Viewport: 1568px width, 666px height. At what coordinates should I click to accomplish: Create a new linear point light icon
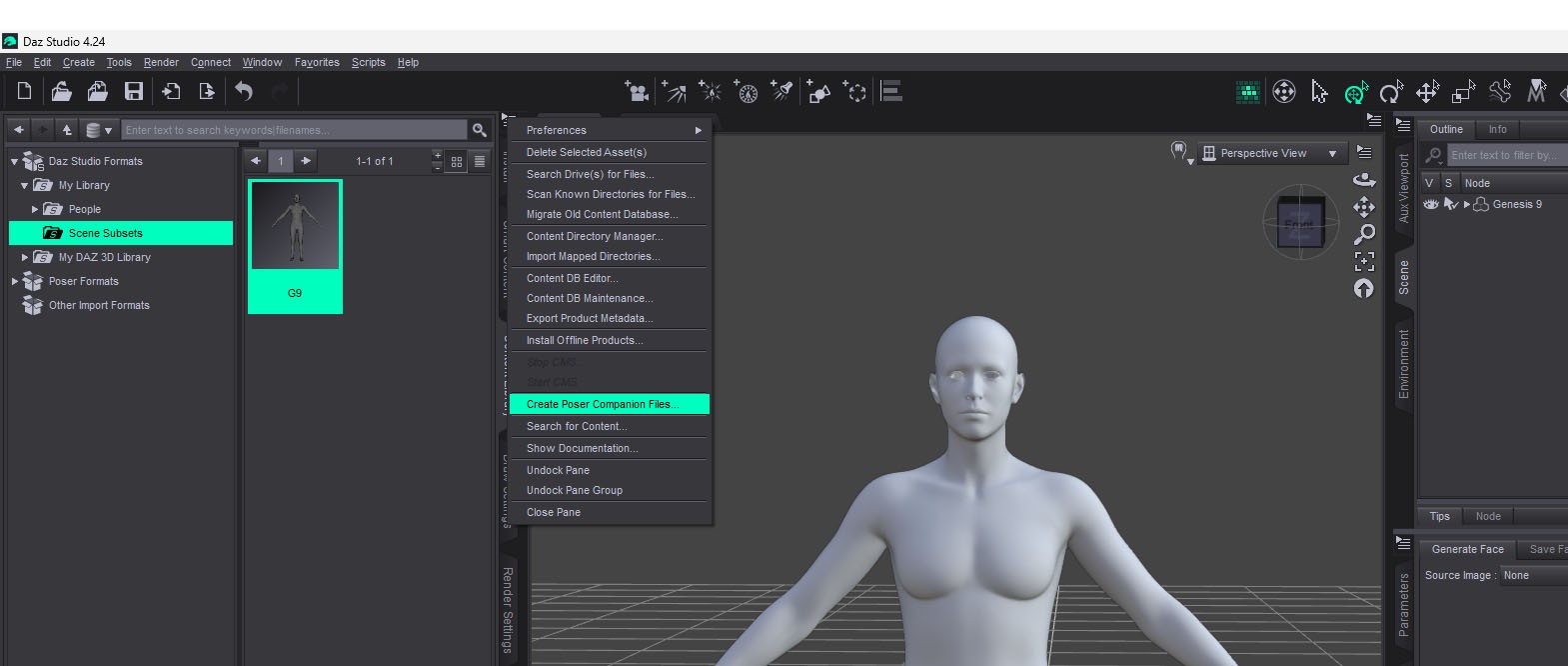747,92
